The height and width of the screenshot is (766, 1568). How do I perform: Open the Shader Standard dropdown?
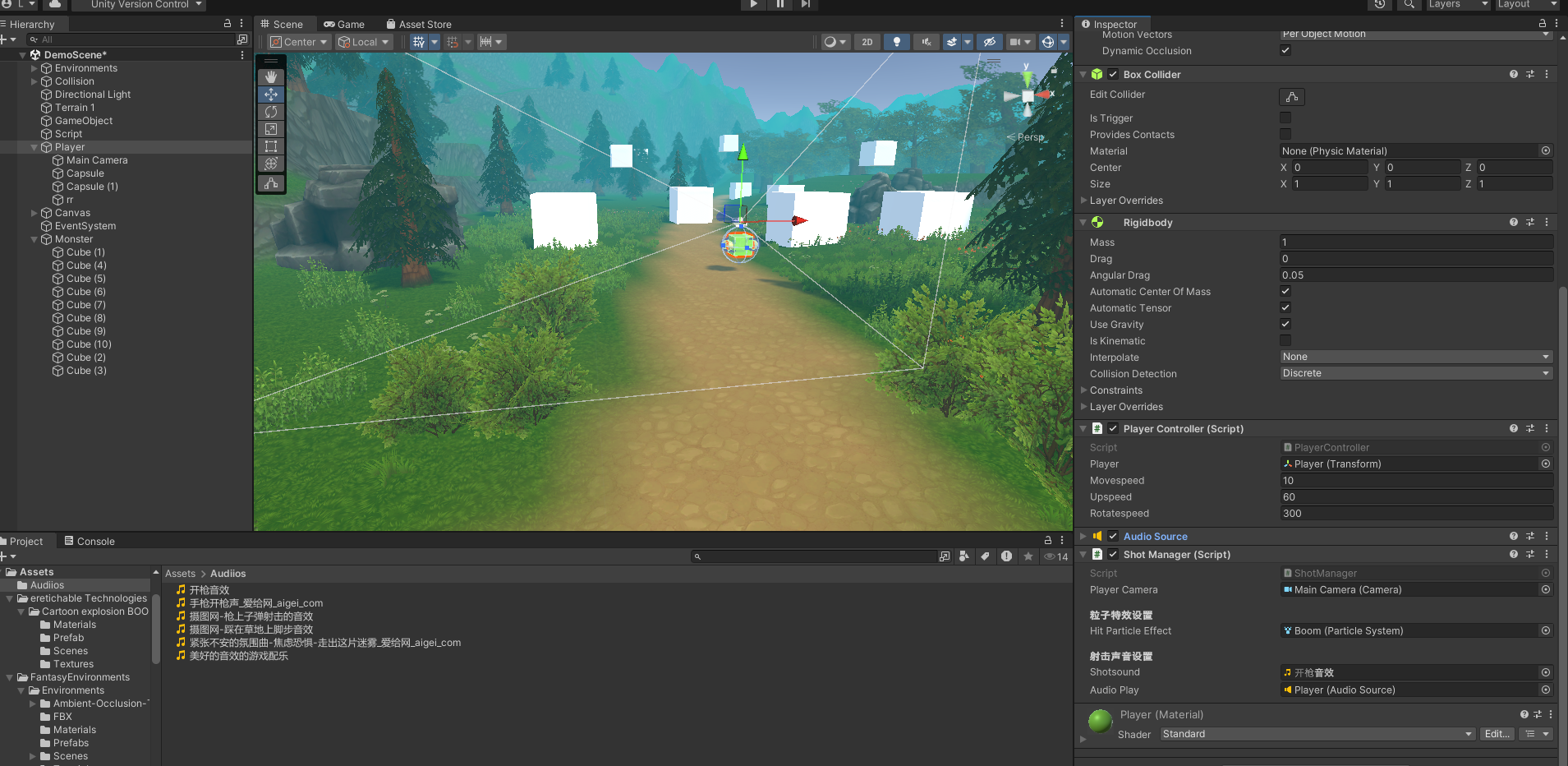coord(1317,734)
